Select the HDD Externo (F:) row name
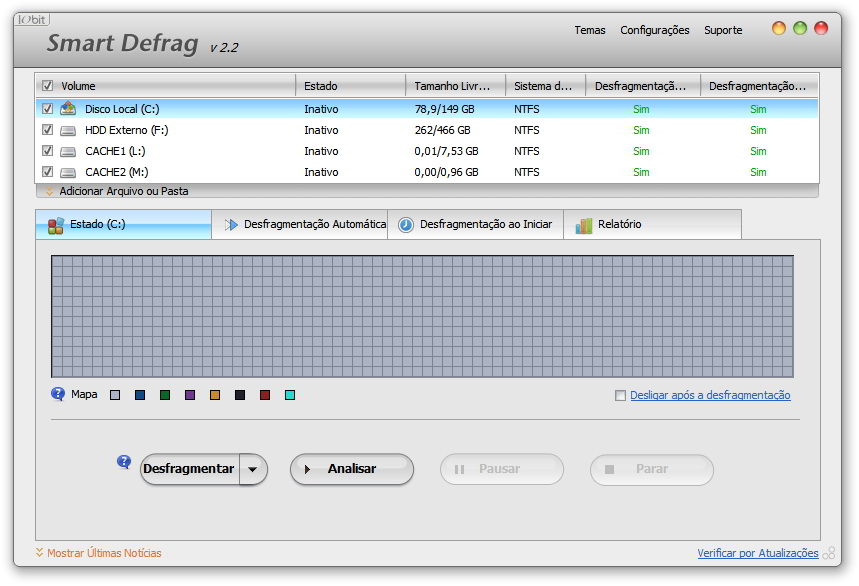The width and height of the screenshot is (859, 586). coord(127,130)
